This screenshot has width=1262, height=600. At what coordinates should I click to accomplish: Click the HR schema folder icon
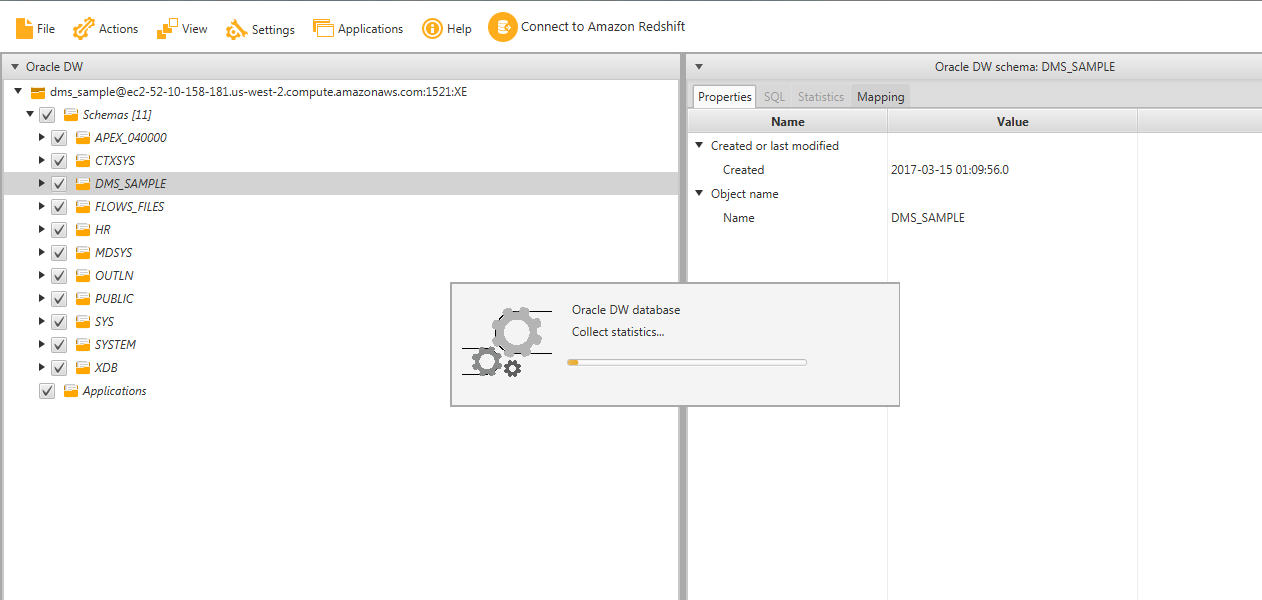[x=83, y=230]
